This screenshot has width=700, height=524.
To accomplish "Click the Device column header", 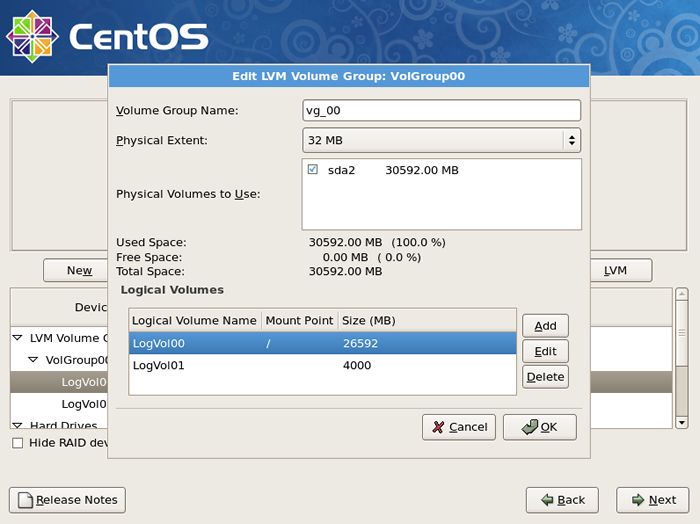I will pos(59,307).
